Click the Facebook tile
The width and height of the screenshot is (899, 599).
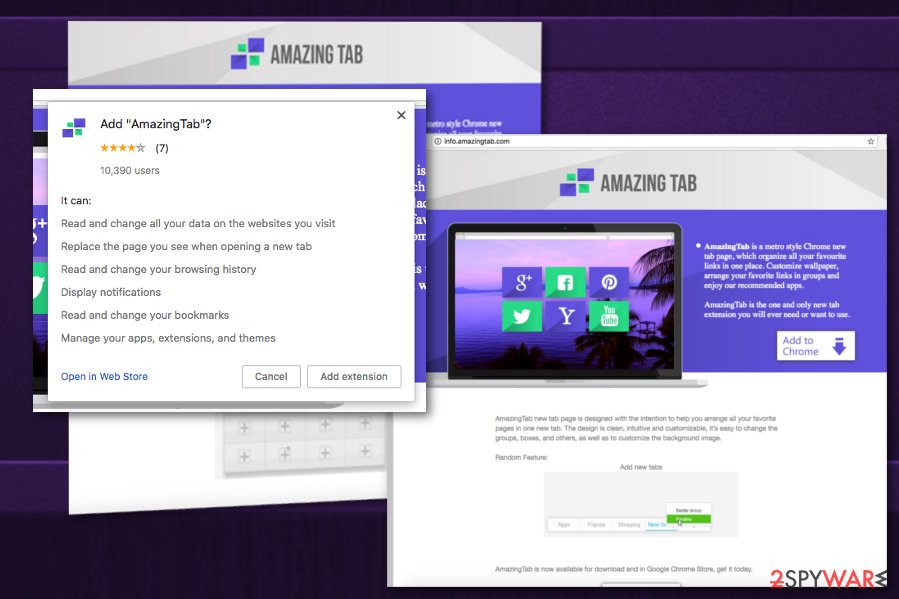pos(565,282)
